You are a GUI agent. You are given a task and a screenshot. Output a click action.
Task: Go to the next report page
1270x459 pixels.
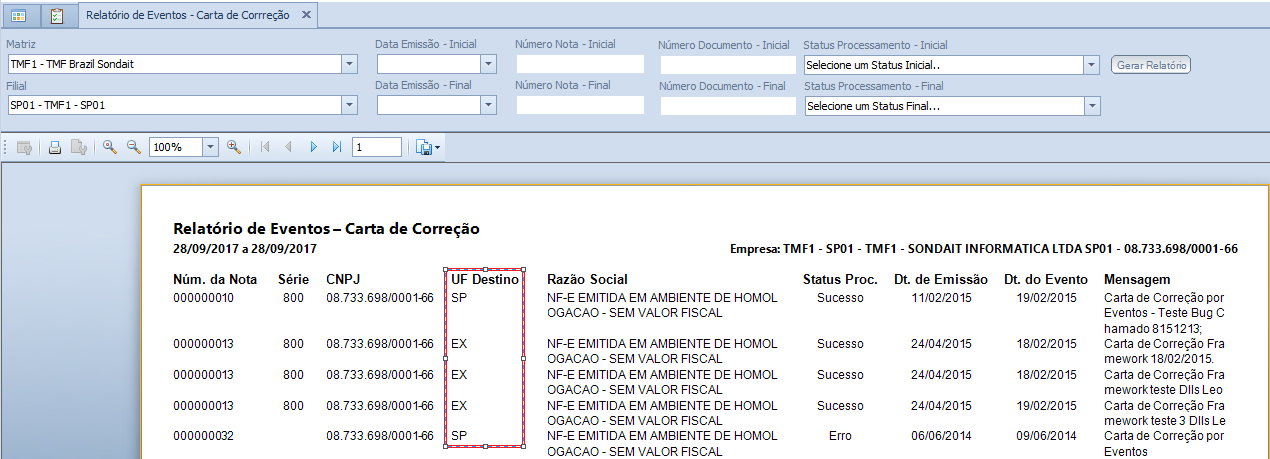click(313, 147)
